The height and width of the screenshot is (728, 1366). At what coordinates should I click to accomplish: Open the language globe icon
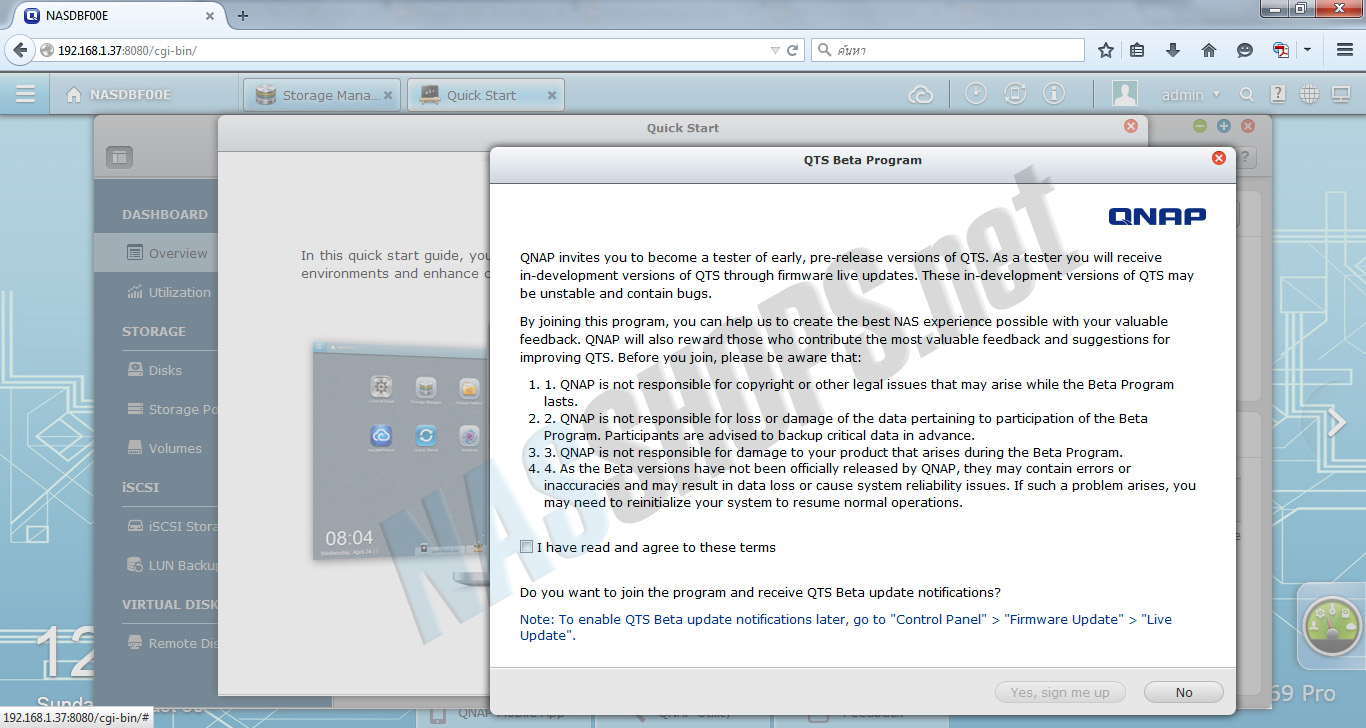(1309, 94)
